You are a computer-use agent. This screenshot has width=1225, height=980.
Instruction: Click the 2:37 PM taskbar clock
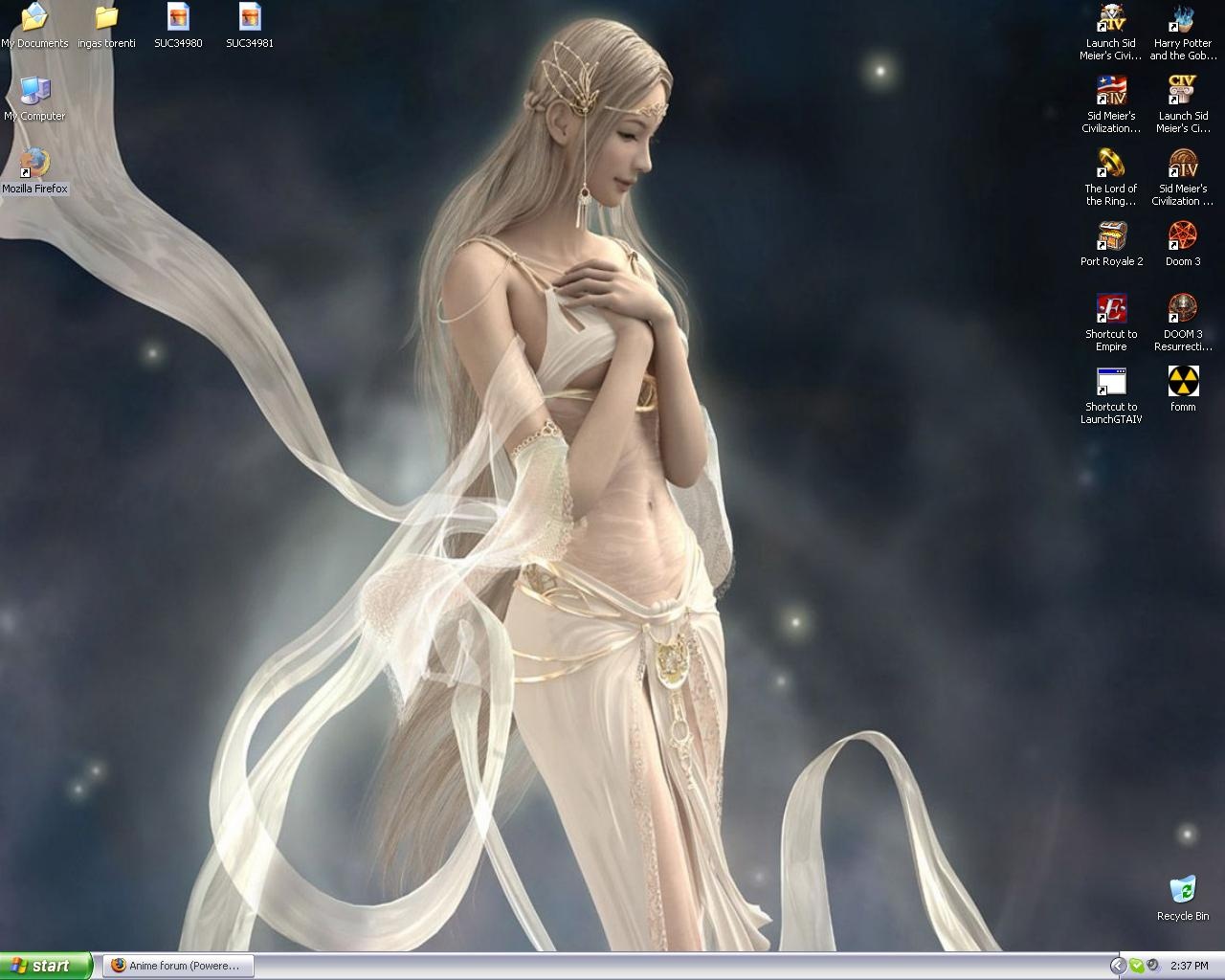(1190, 966)
